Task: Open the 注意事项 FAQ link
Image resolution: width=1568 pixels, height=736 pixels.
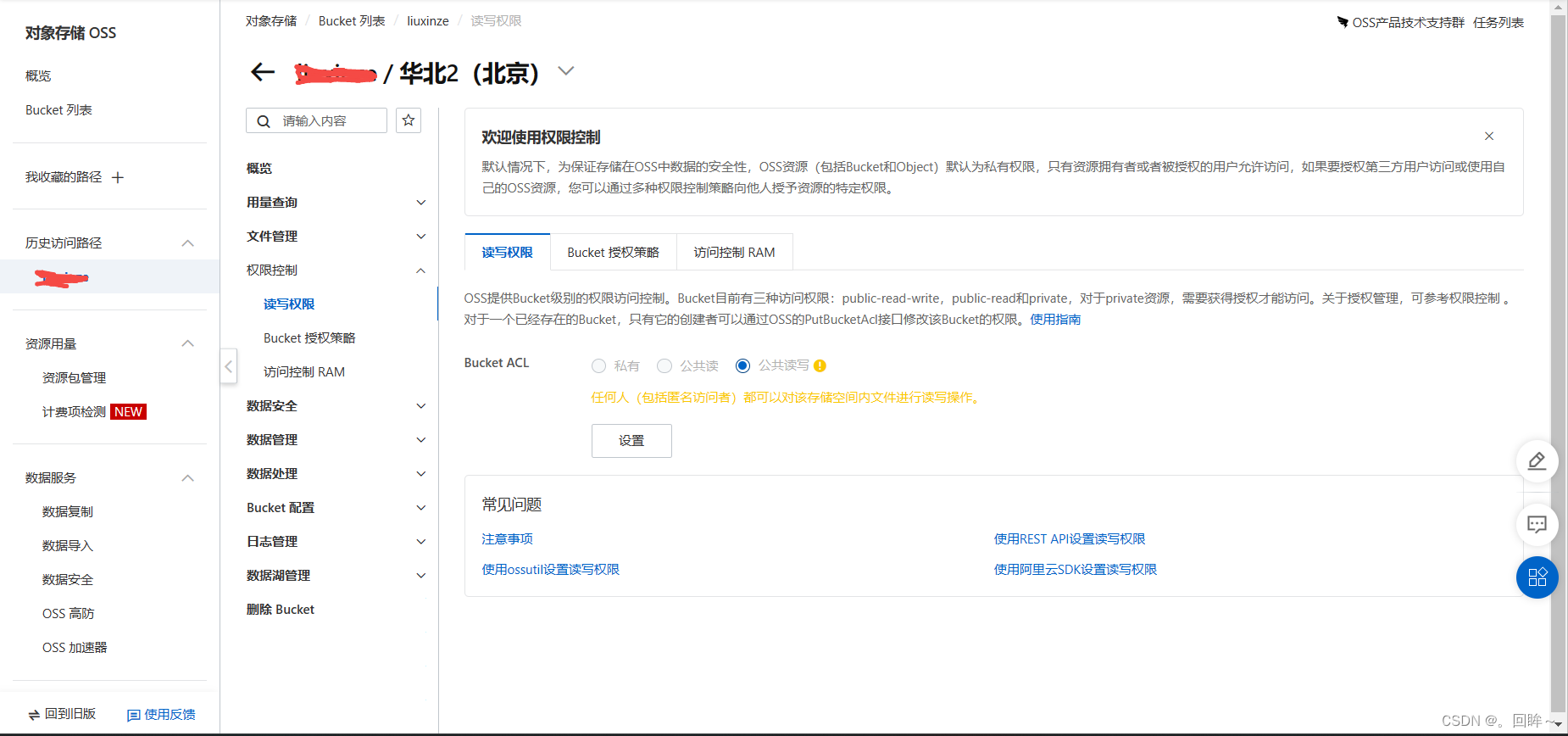Action: click(507, 539)
